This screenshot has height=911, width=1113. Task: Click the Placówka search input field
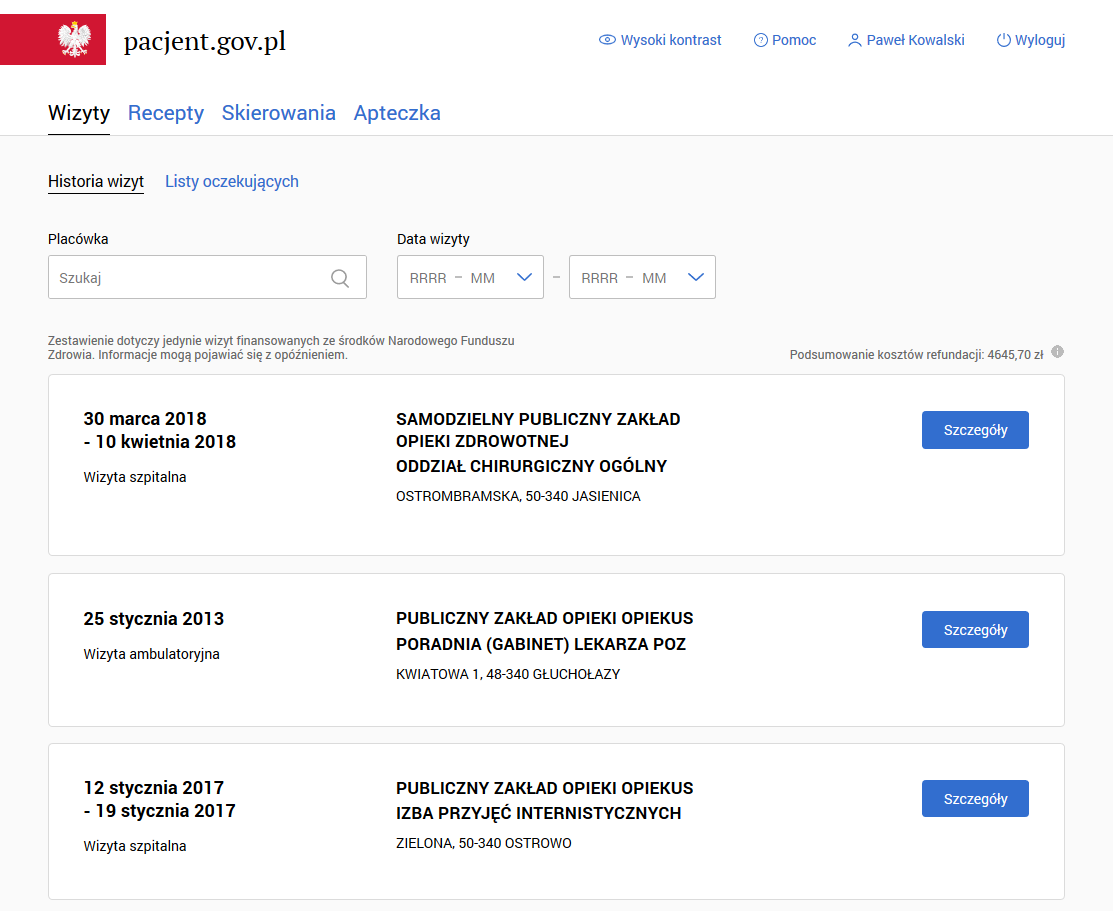pos(190,277)
